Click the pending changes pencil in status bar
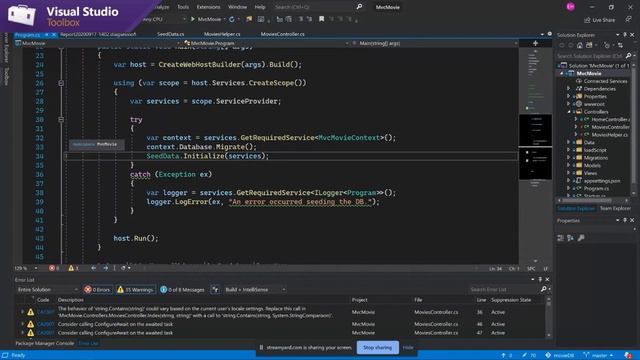The height and width of the screenshot is (360, 640). coord(529,356)
